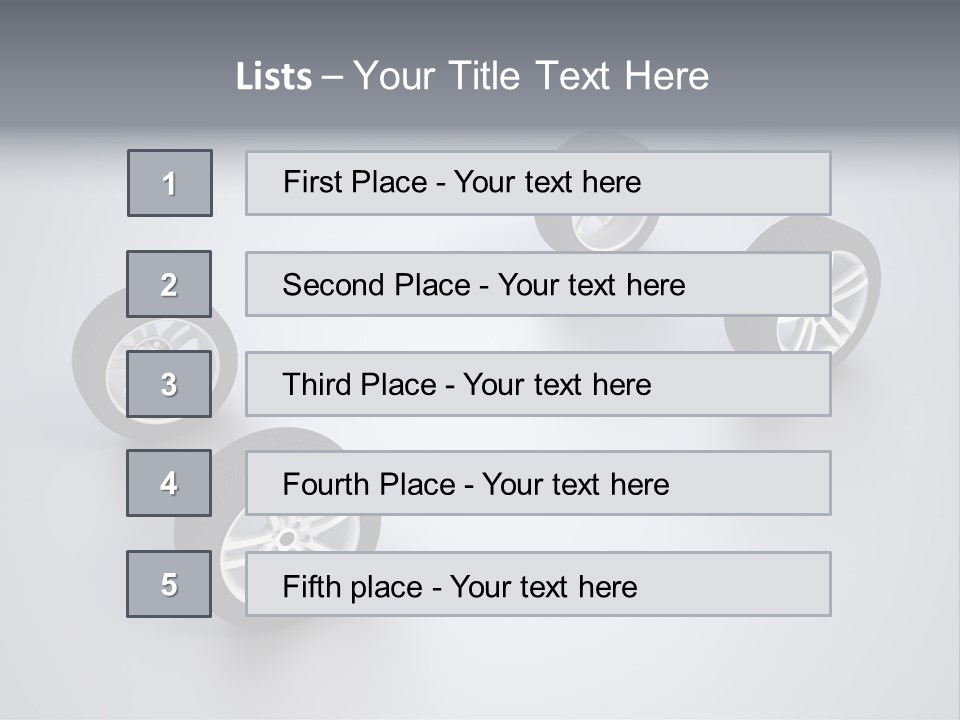Viewport: 960px width, 720px height.
Task: Select the number 1 box
Action: click(x=170, y=183)
